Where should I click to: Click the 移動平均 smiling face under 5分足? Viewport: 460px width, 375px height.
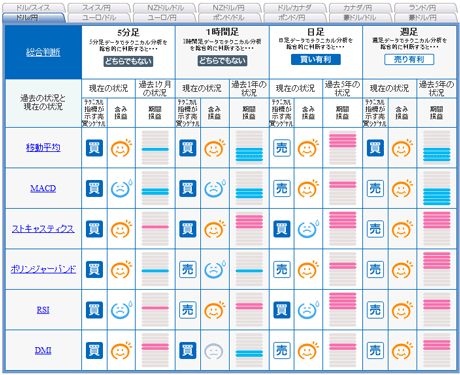point(121,148)
